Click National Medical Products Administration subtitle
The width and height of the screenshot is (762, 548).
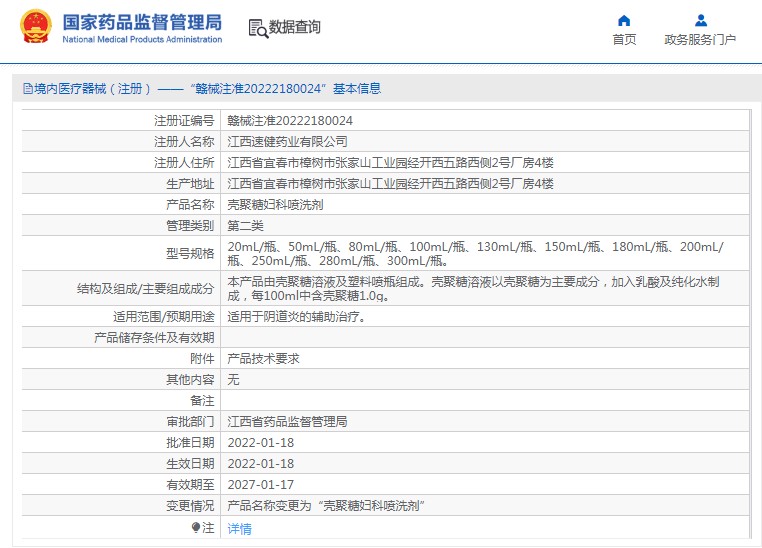coord(142,39)
